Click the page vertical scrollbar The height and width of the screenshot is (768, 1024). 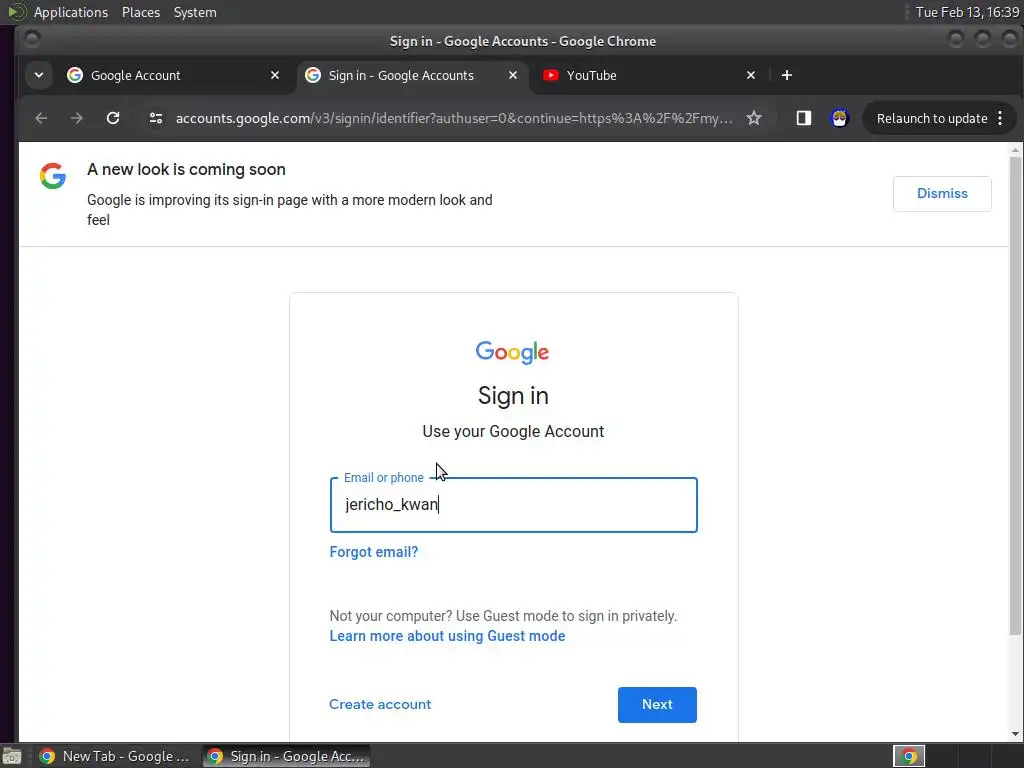pos(1015,395)
